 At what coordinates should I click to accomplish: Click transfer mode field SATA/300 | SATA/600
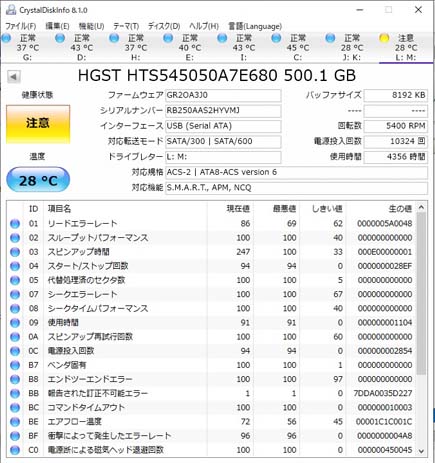tap(223, 141)
